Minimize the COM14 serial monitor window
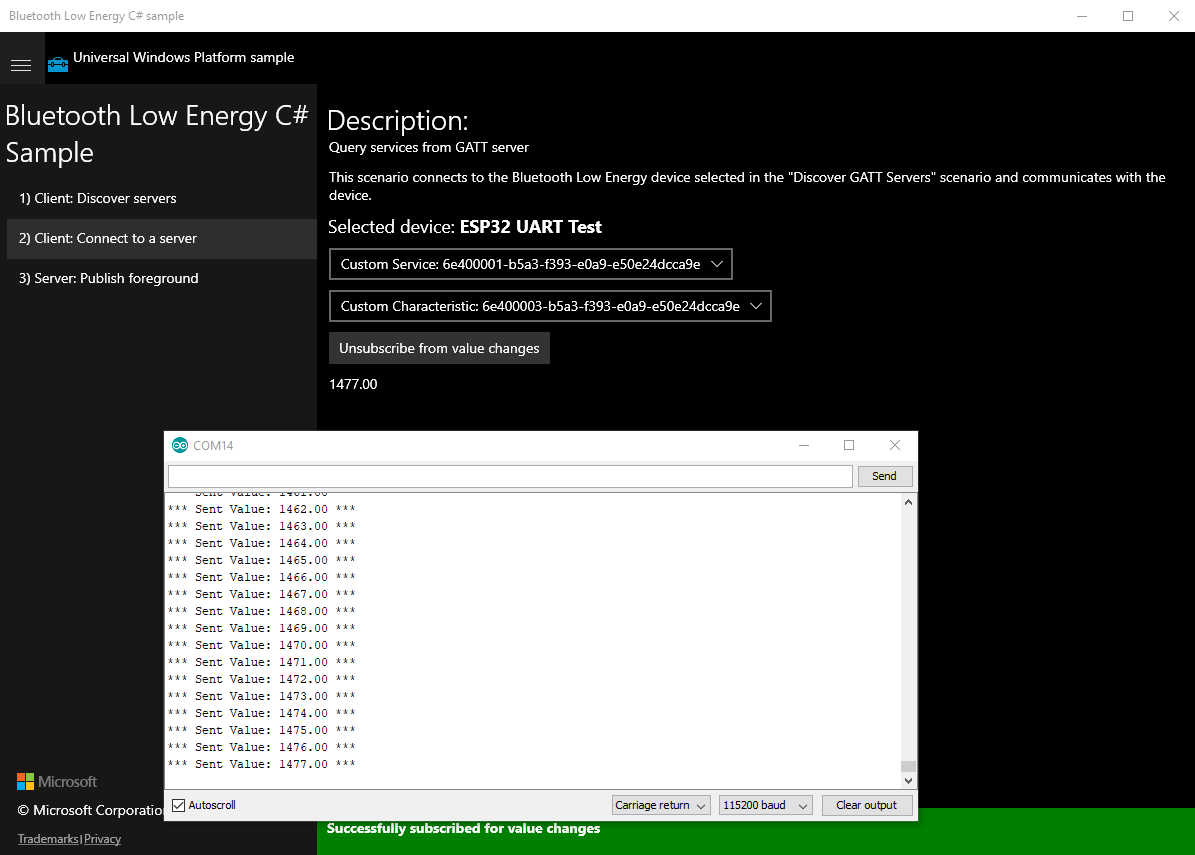The image size is (1195, 855). point(803,445)
